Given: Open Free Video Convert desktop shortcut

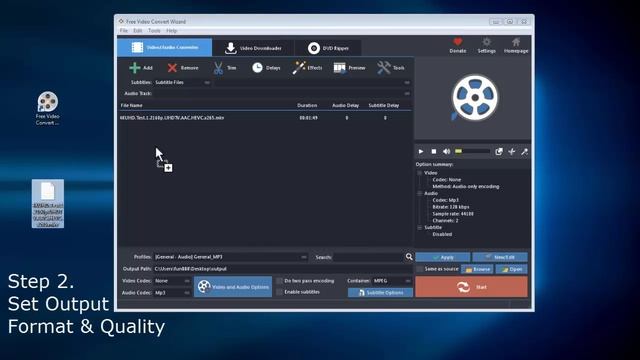Looking at the screenshot, I should point(47,108).
